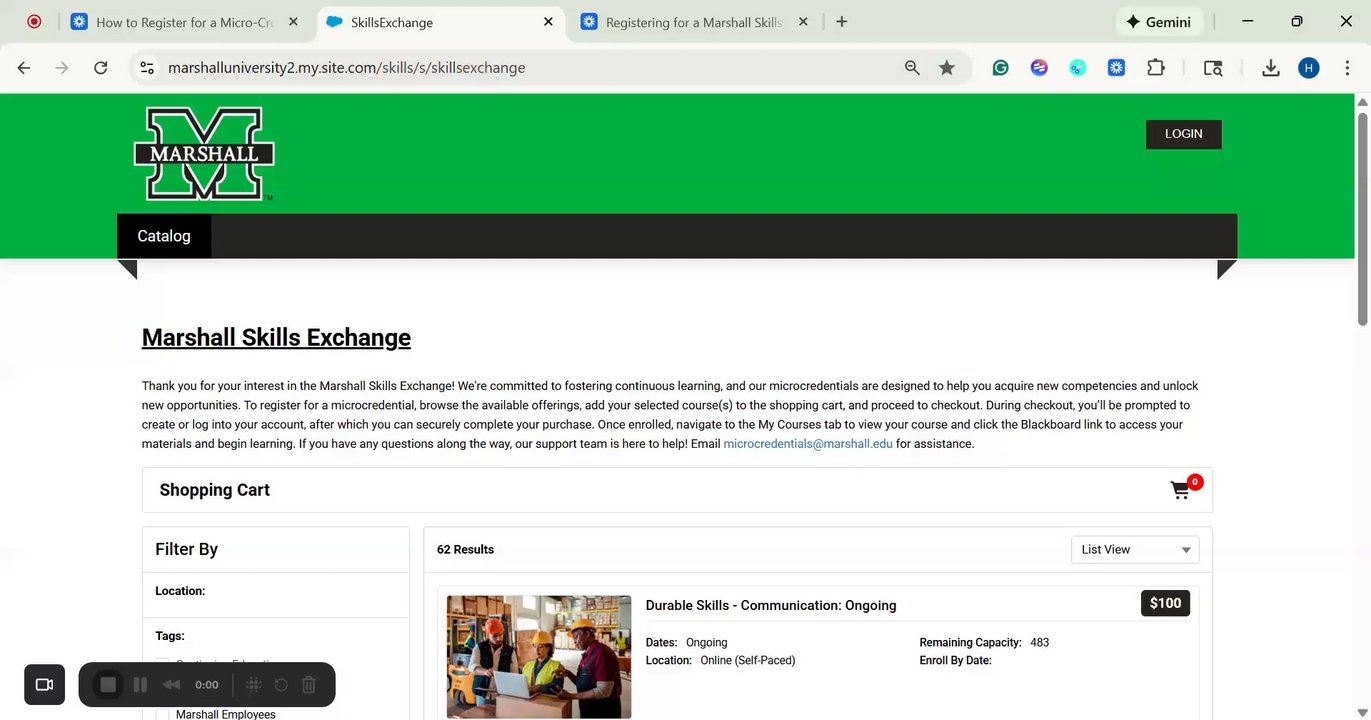Image resolution: width=1371 pixels, height=720 pixels.
Task: Email microcredentials@marshall.edu
Action: 808,444
